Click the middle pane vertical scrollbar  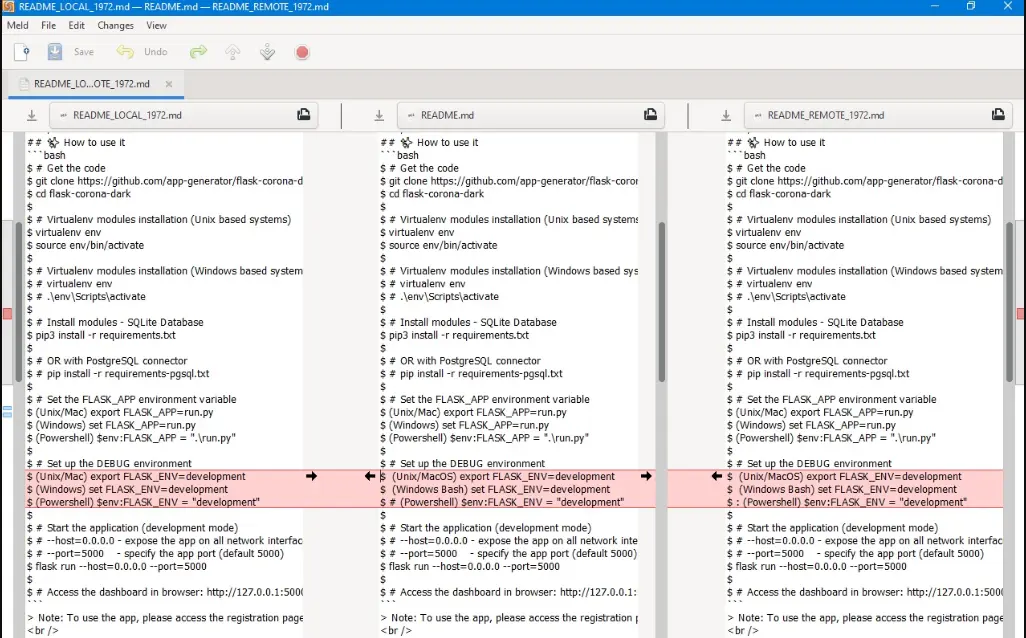(x=662, y=302)
